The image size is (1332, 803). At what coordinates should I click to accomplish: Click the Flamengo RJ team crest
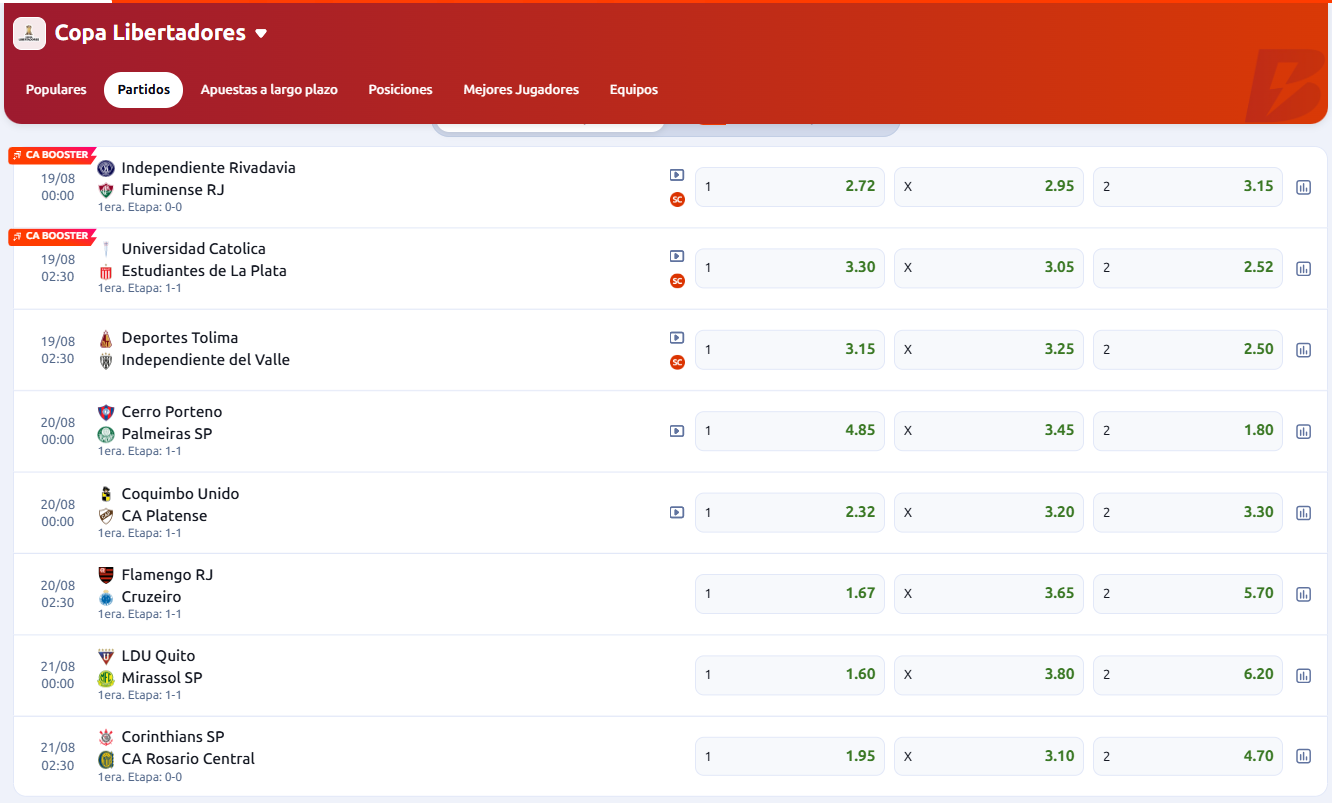106,575
